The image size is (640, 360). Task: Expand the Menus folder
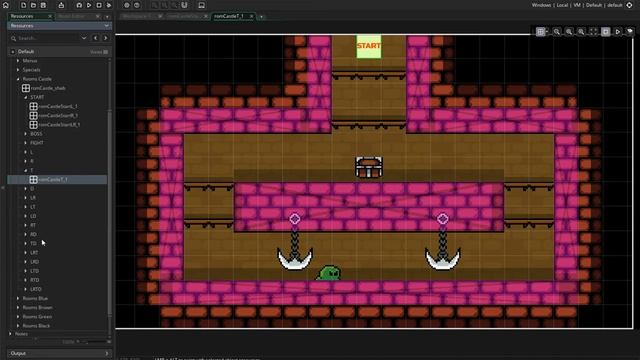pyautogui.click(x=18, y=60)
